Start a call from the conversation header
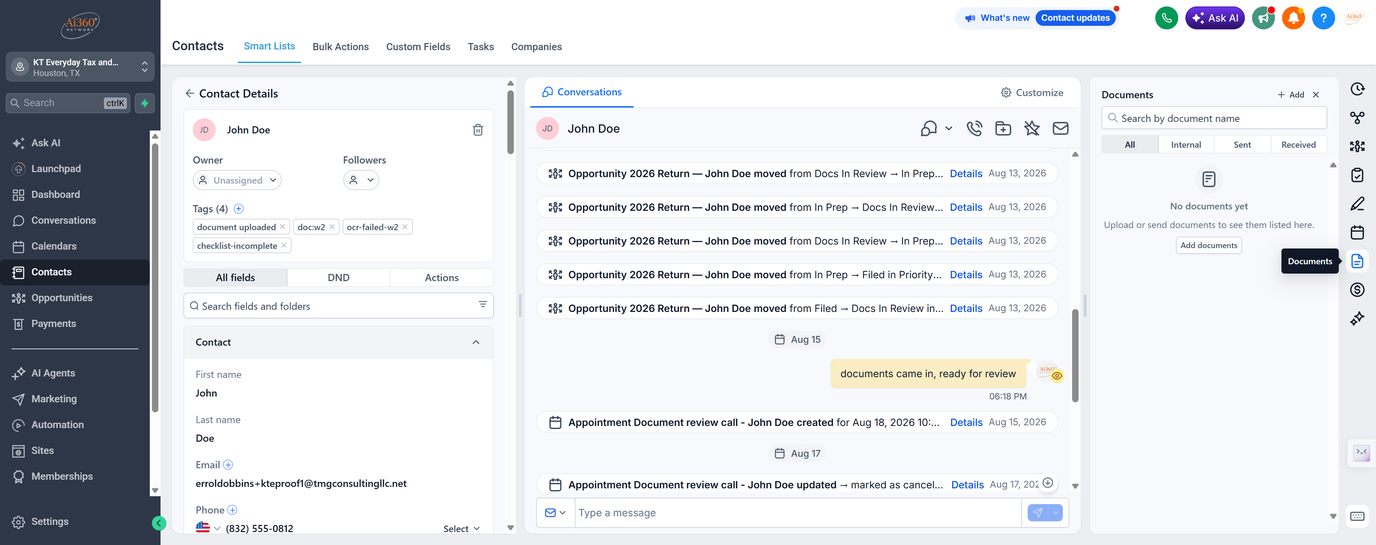The image size is (1376, 545). pyautogui.click(x=975, y=128)
